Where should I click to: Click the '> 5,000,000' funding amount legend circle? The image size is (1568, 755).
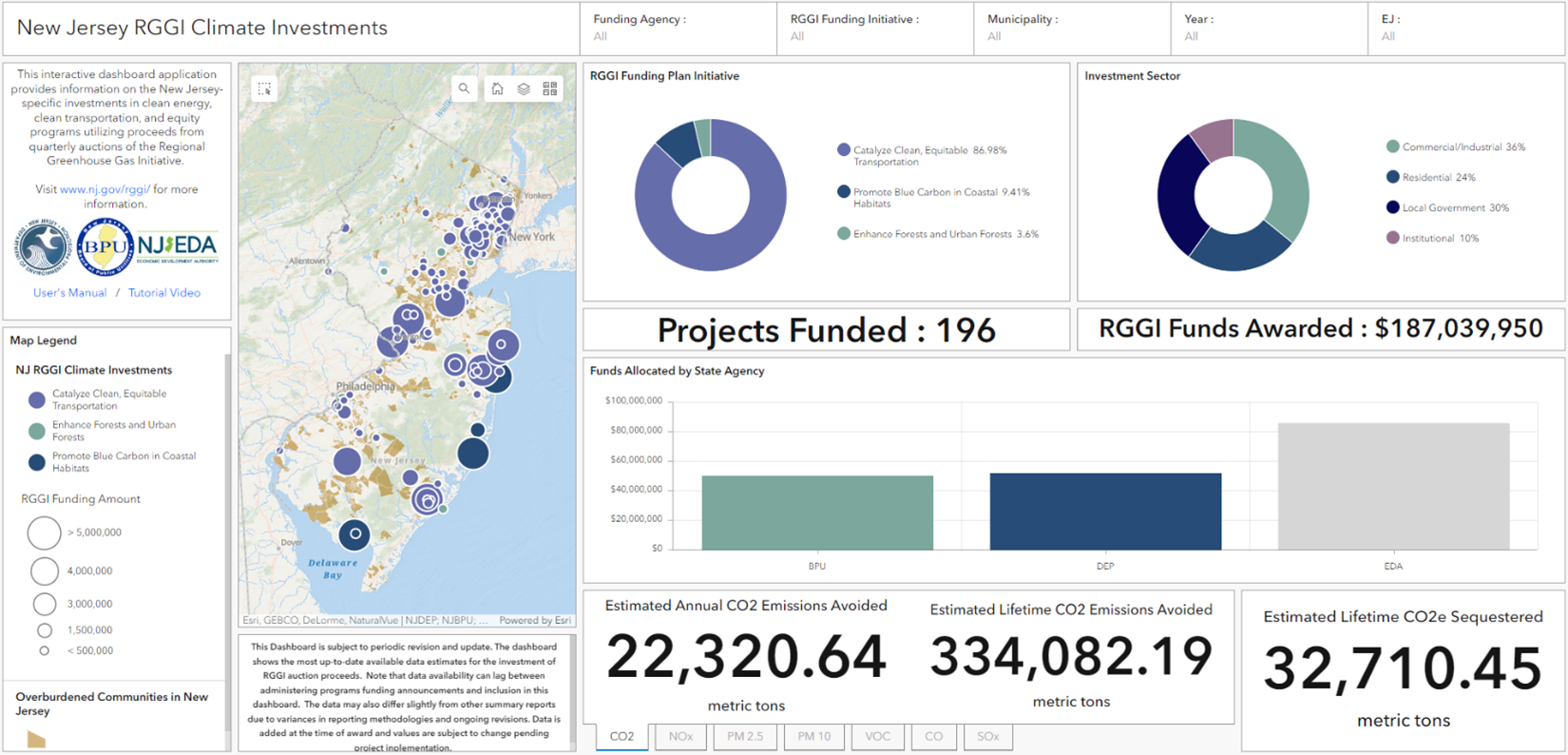point(44,532)
